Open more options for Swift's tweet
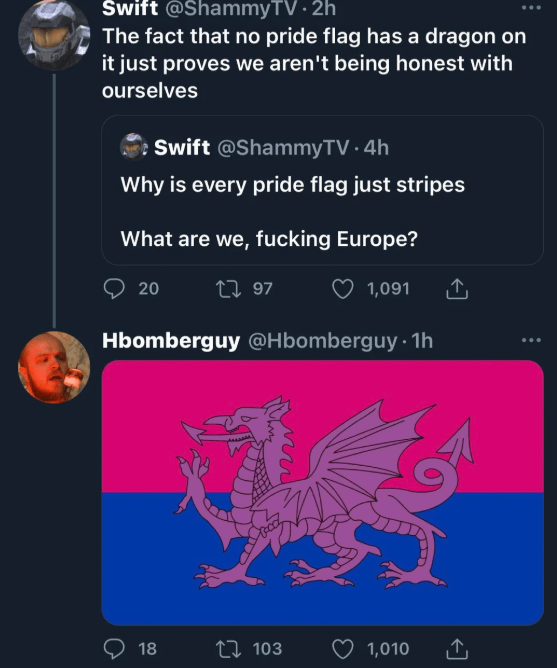The height and width of the screenshot is (668, 557). (531, 8)
